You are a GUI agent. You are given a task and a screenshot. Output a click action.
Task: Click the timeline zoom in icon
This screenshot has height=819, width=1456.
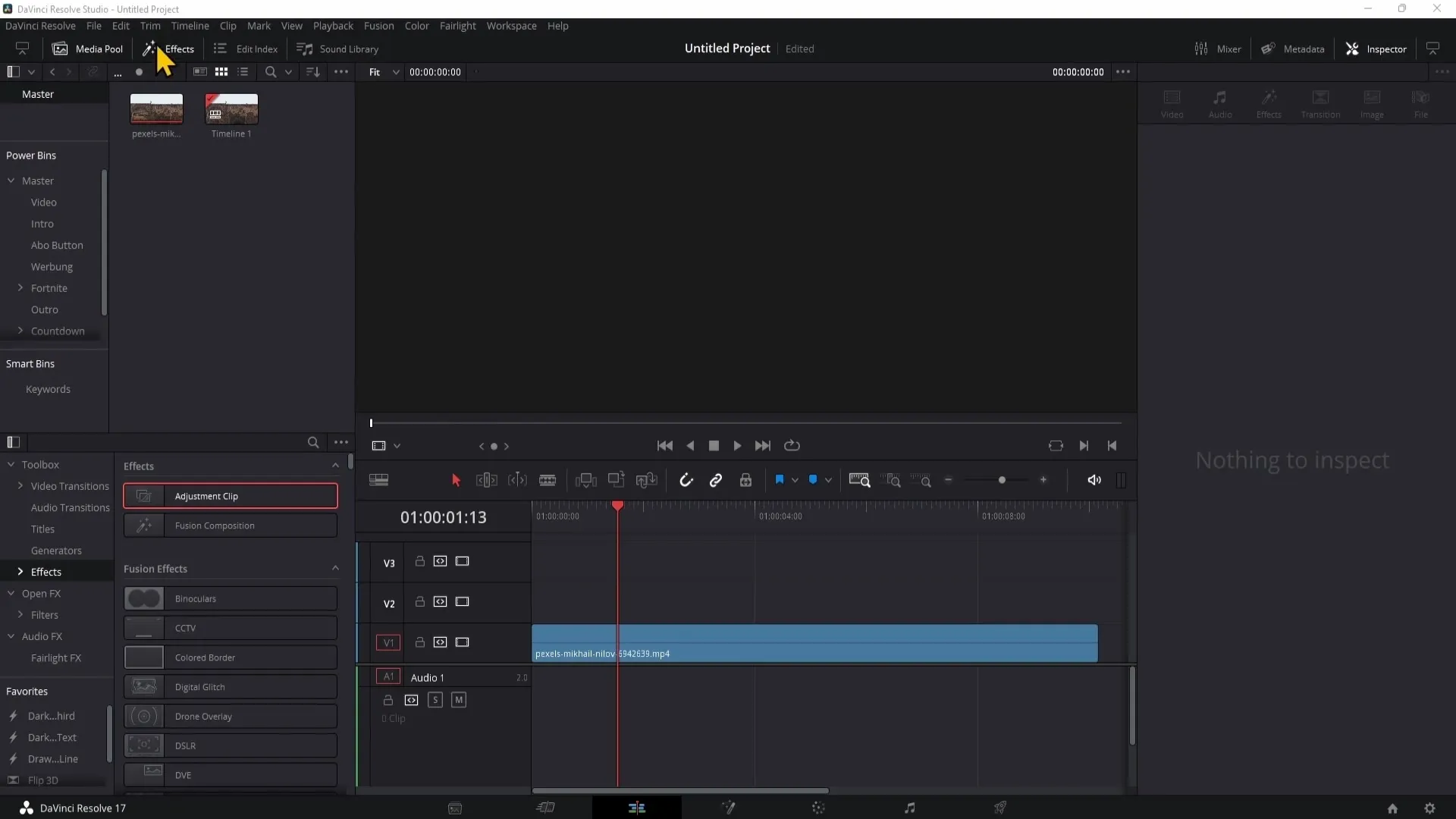pyautogui.click(x=1043, y=480)
